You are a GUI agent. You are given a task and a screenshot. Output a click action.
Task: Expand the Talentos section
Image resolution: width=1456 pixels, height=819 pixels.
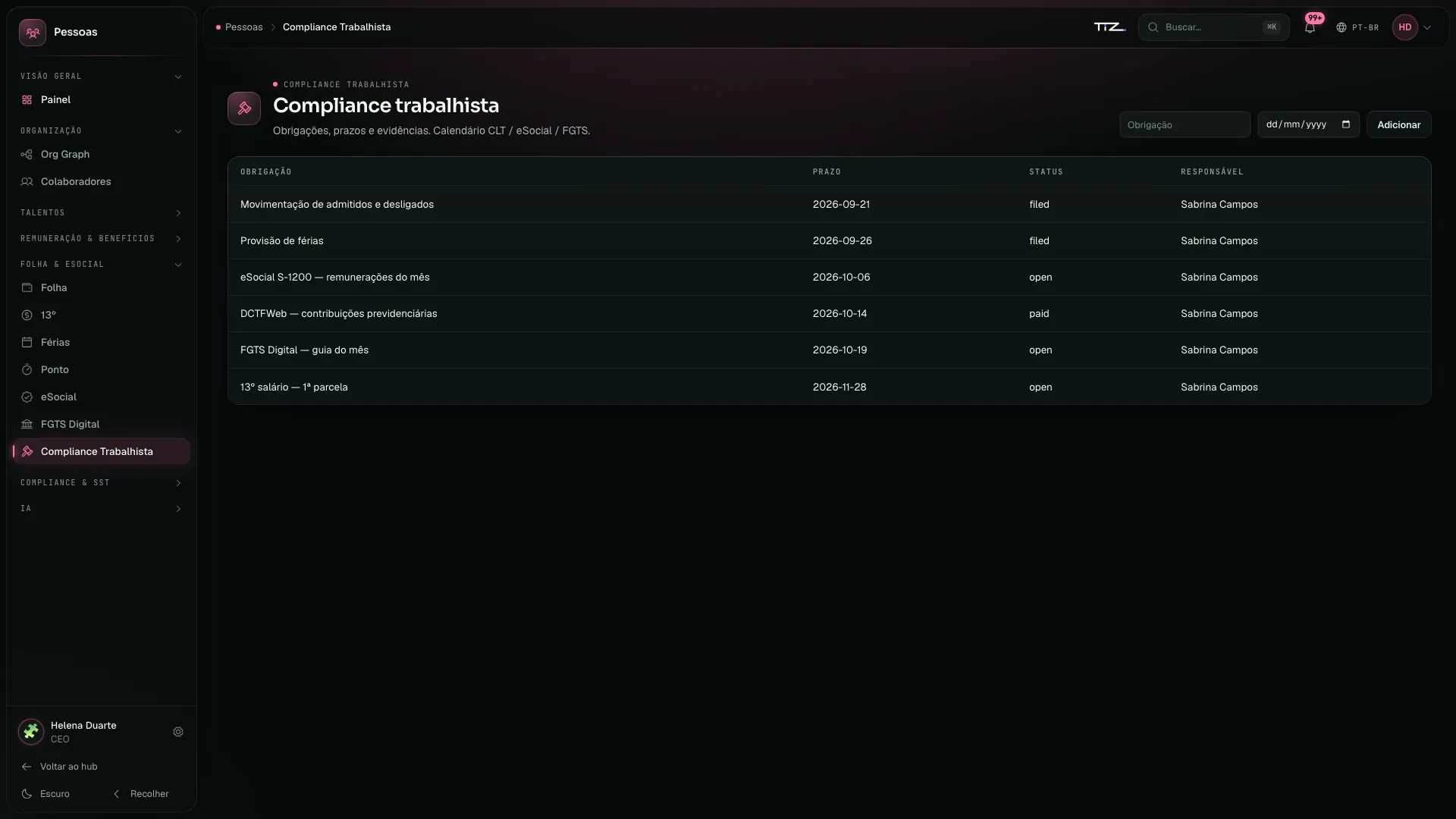101,213
